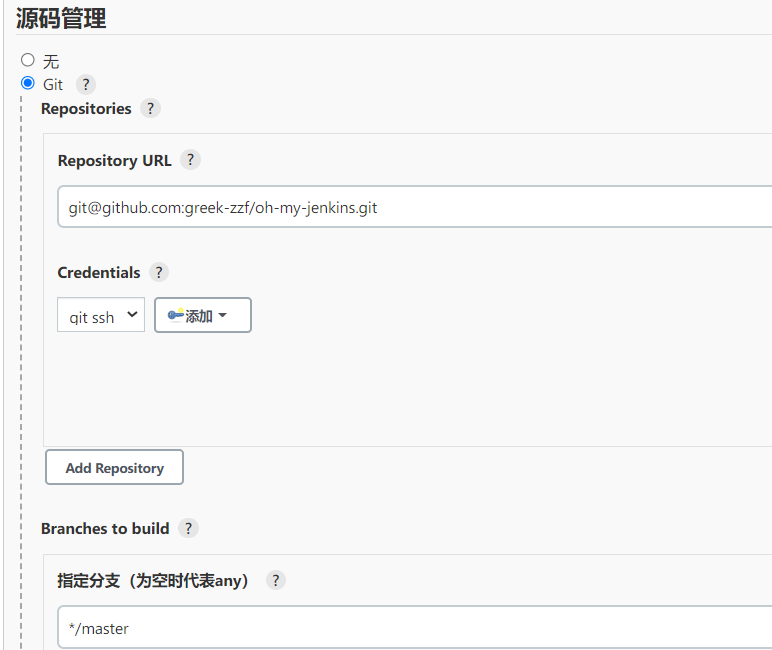View help for Branches to build

[188, 528]
